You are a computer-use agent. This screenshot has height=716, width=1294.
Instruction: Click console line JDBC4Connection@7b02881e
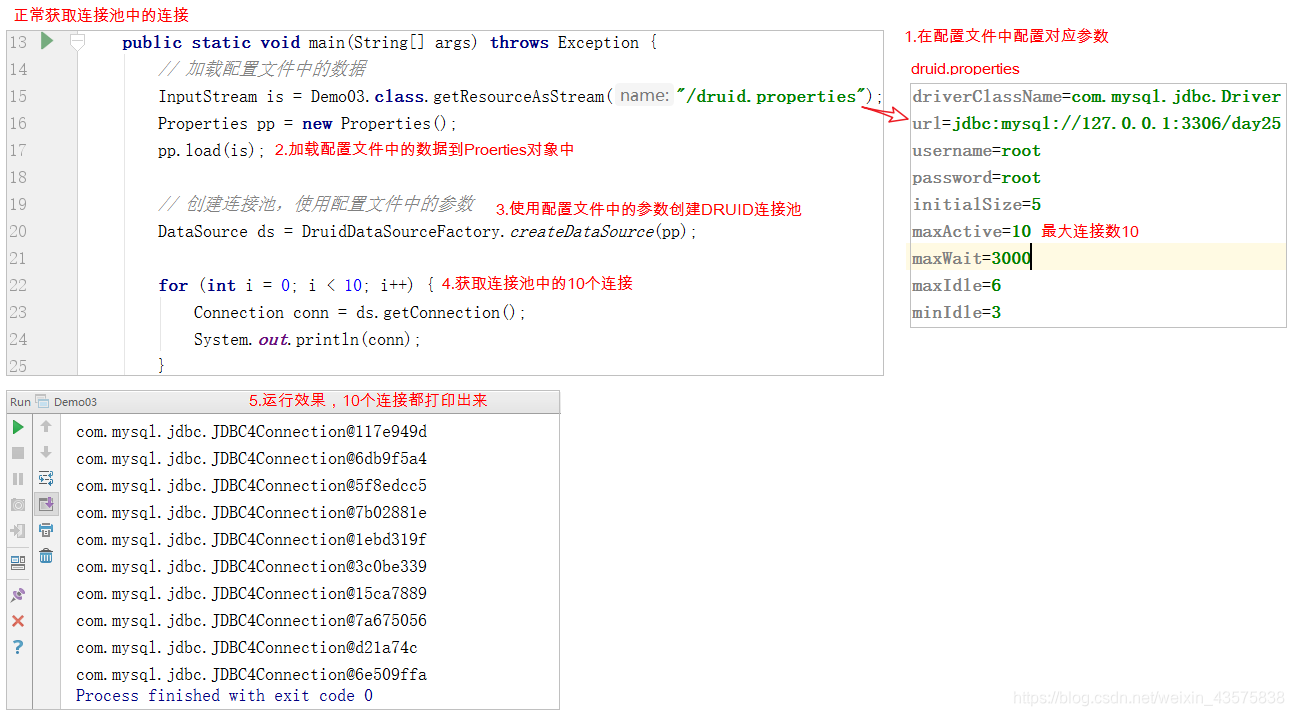tap(251, 512)
